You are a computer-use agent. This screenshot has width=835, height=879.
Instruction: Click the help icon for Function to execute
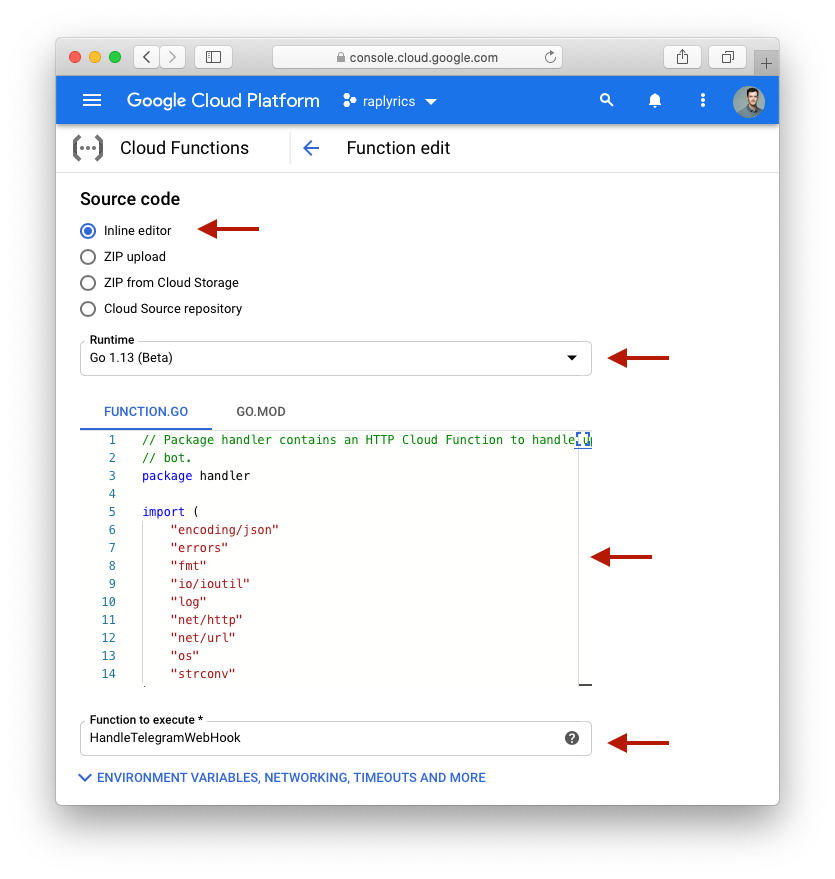pyautogui.click(x=572, y=738)
